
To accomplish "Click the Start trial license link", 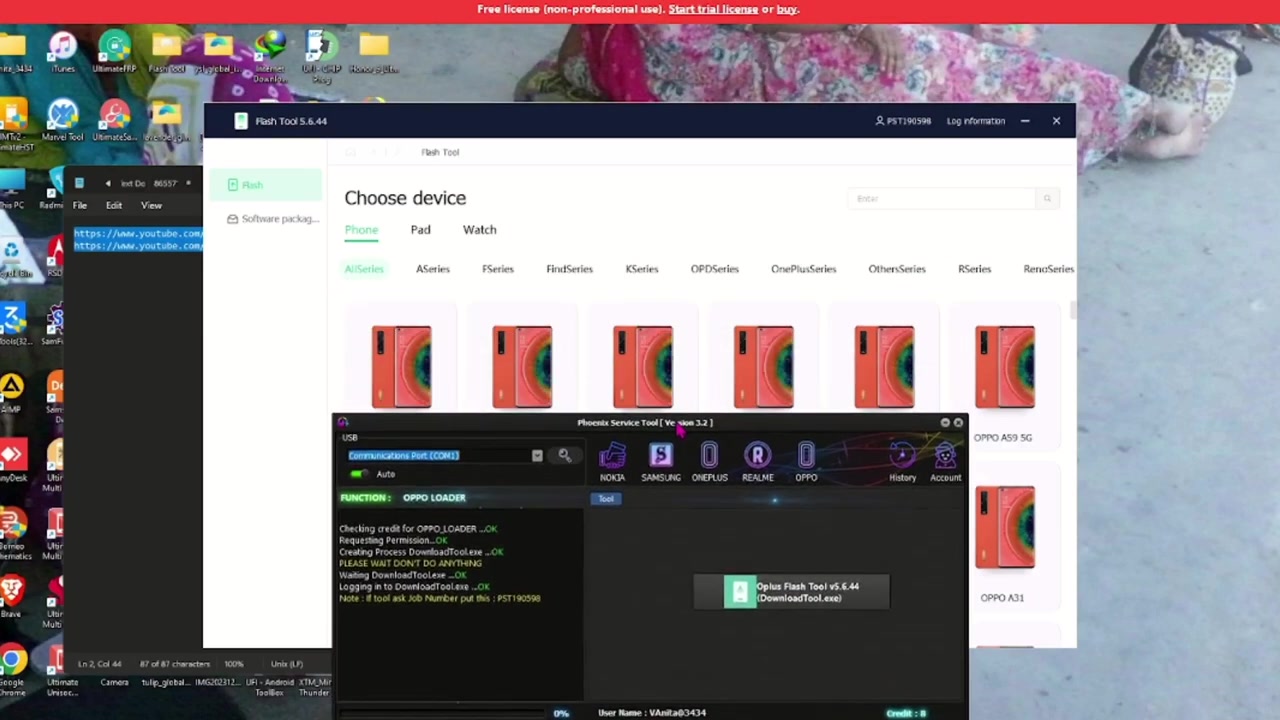I will pyautogui.click(x=713, y=9).
